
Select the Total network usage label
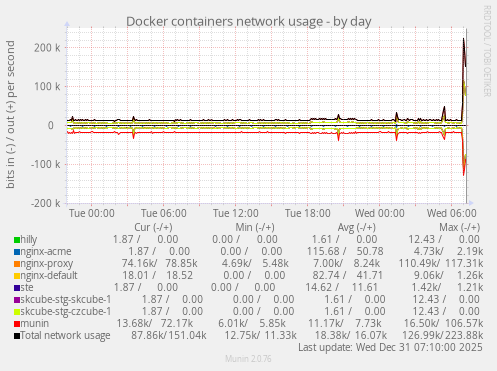pos(65,335)
